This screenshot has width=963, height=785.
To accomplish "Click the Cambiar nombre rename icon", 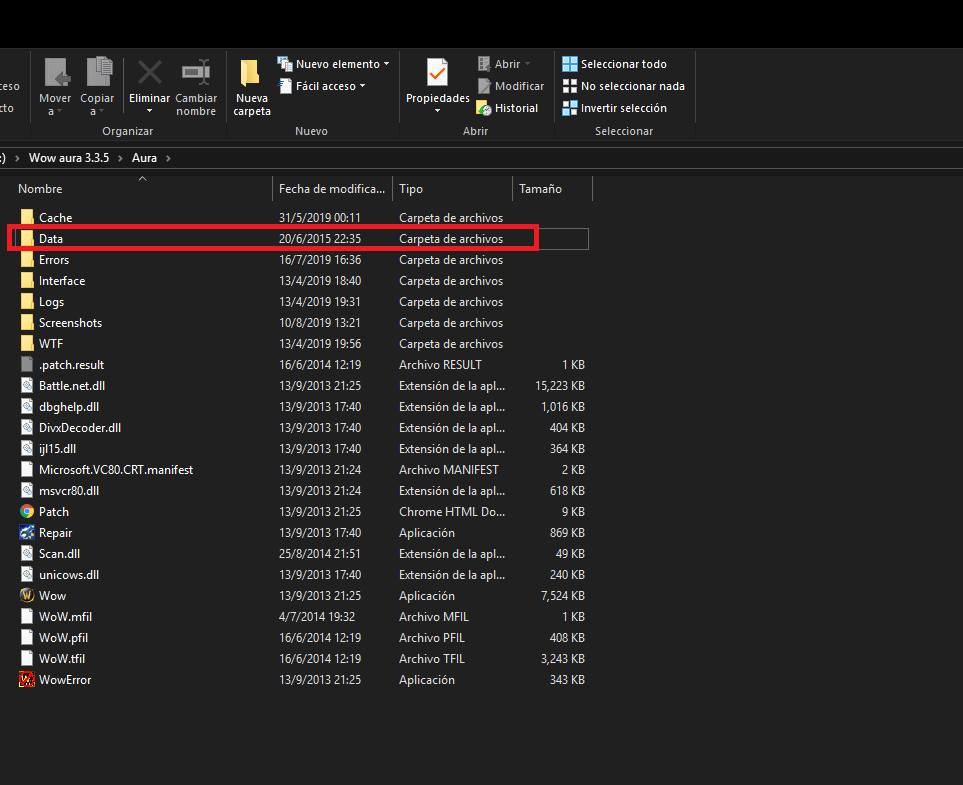I will (196, 72).
